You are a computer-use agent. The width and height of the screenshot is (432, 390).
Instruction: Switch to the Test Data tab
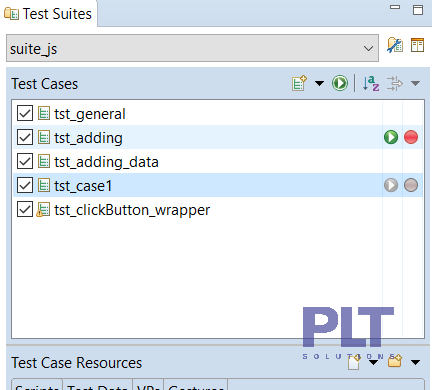97,386
